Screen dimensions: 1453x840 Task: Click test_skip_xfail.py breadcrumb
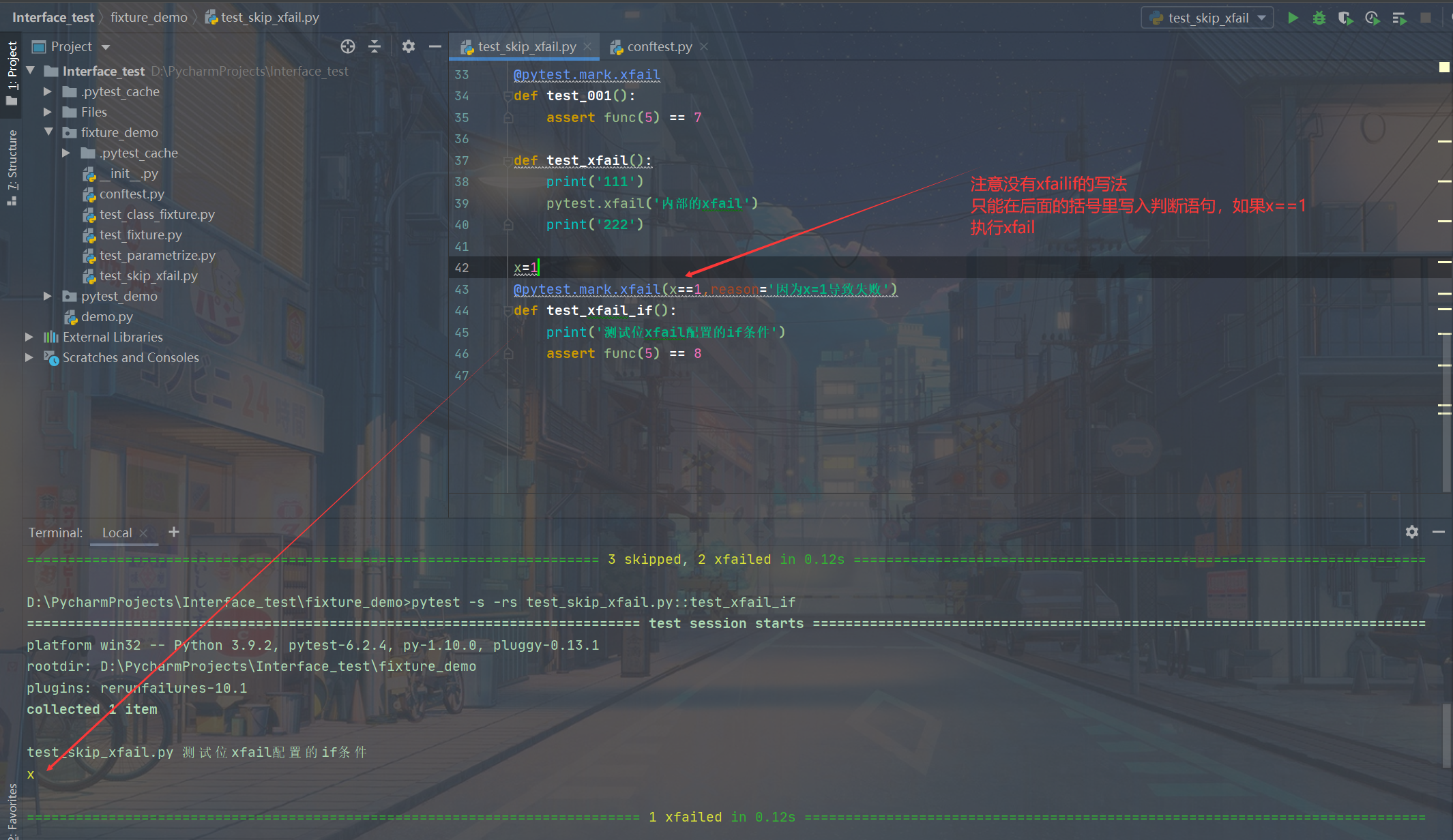click(263, 17)
